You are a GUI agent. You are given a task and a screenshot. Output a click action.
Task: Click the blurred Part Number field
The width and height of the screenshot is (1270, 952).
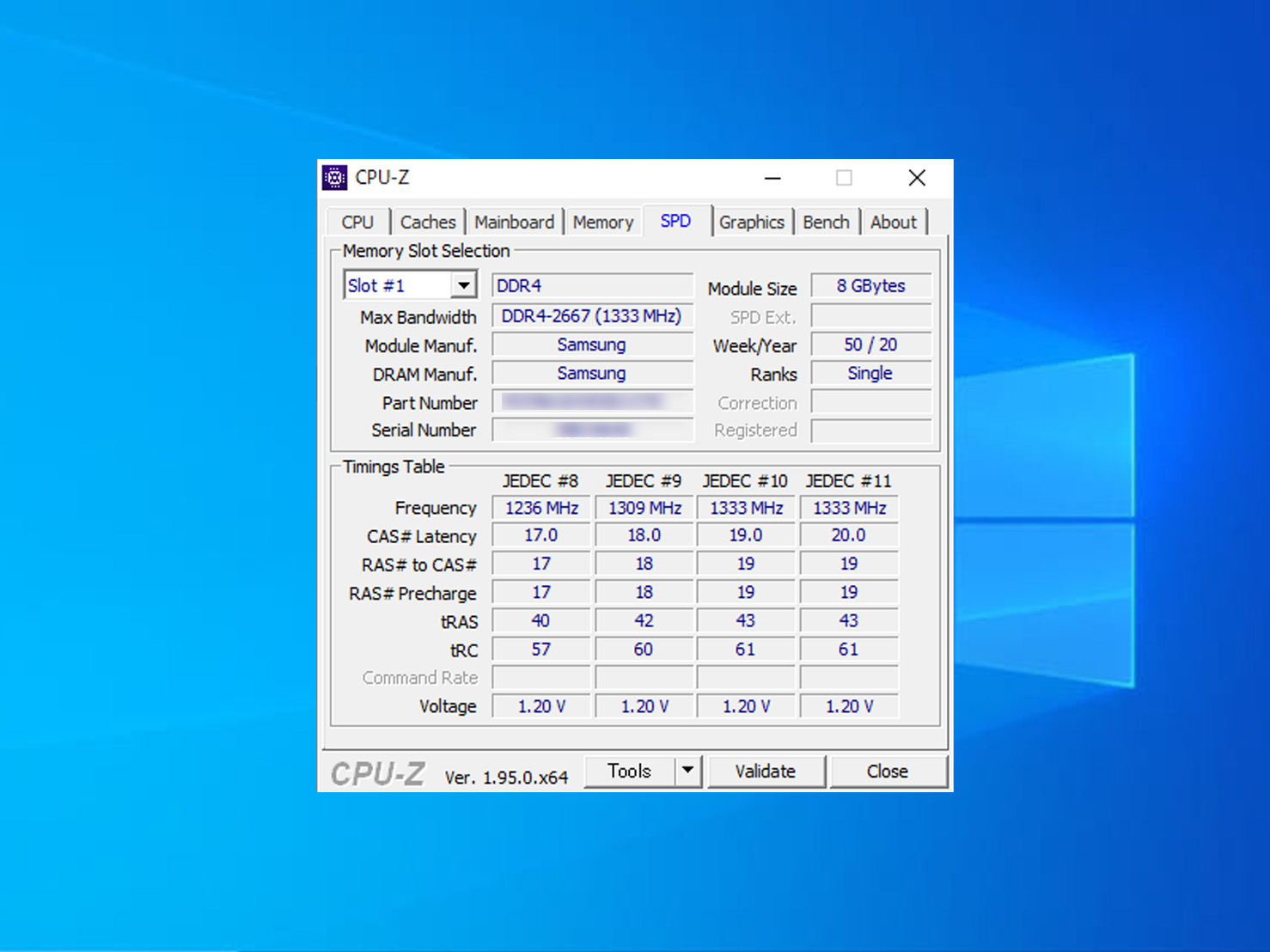[592, 401]
